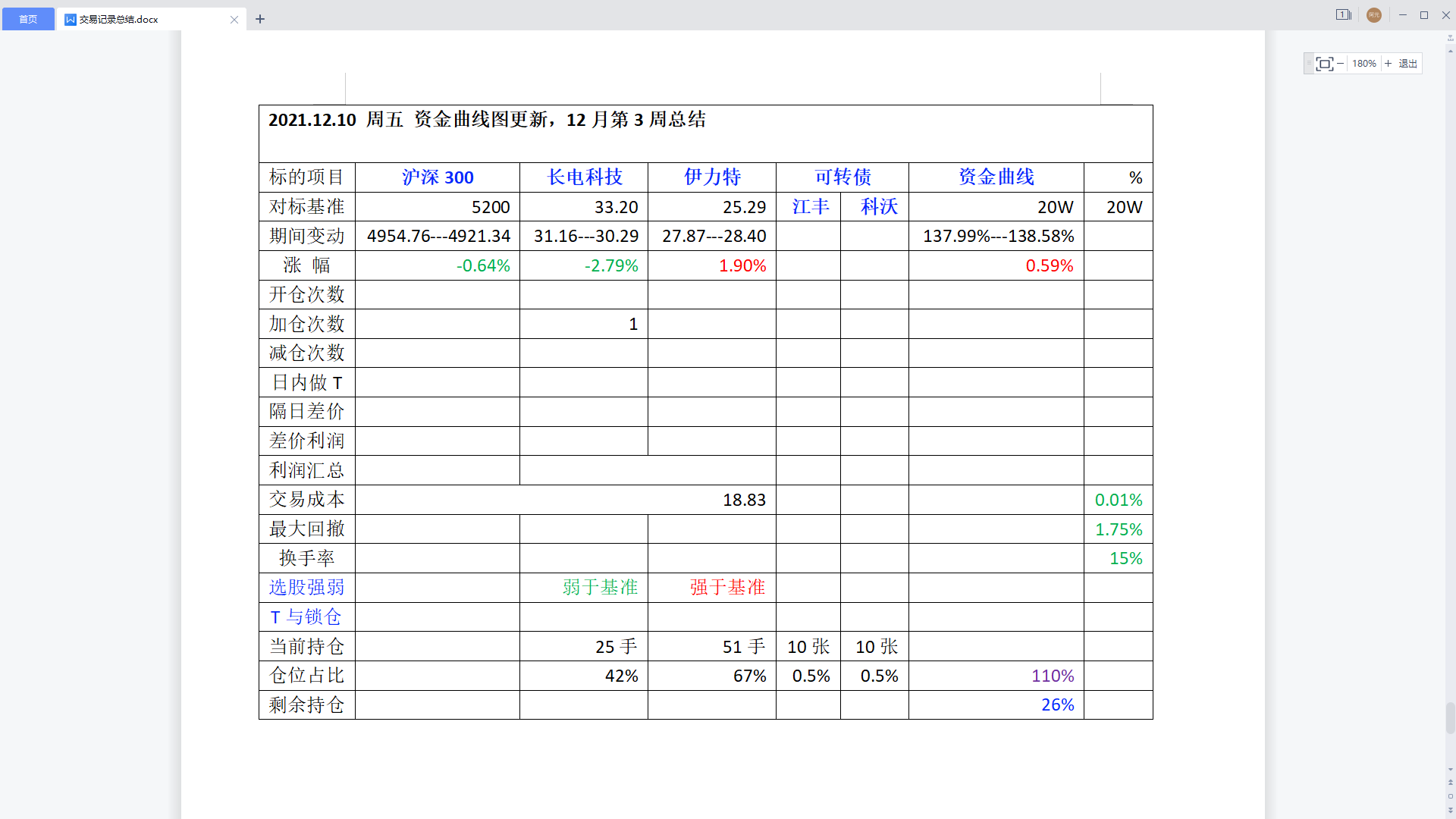Viewport: 1456px width, 819px height.
Task: Click the 0.59% change cell
Action: tap(996, 265)
